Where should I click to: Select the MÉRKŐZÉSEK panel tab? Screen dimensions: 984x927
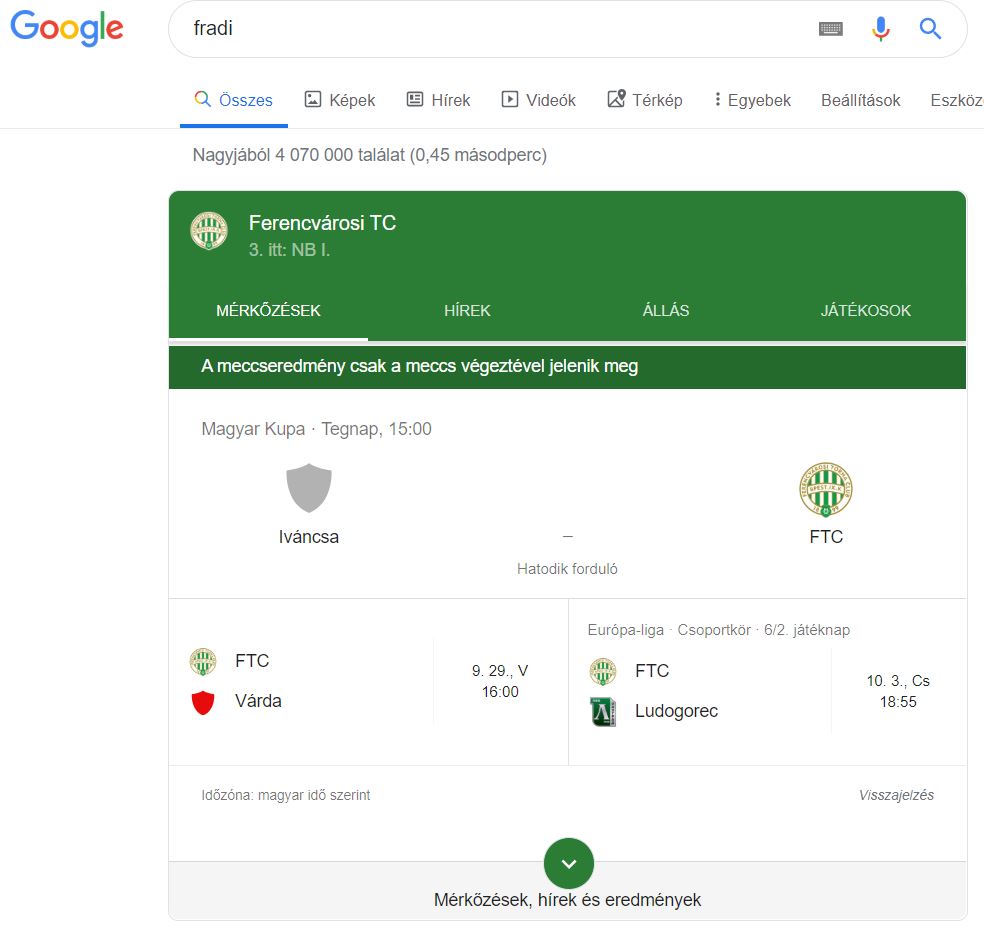268,311
